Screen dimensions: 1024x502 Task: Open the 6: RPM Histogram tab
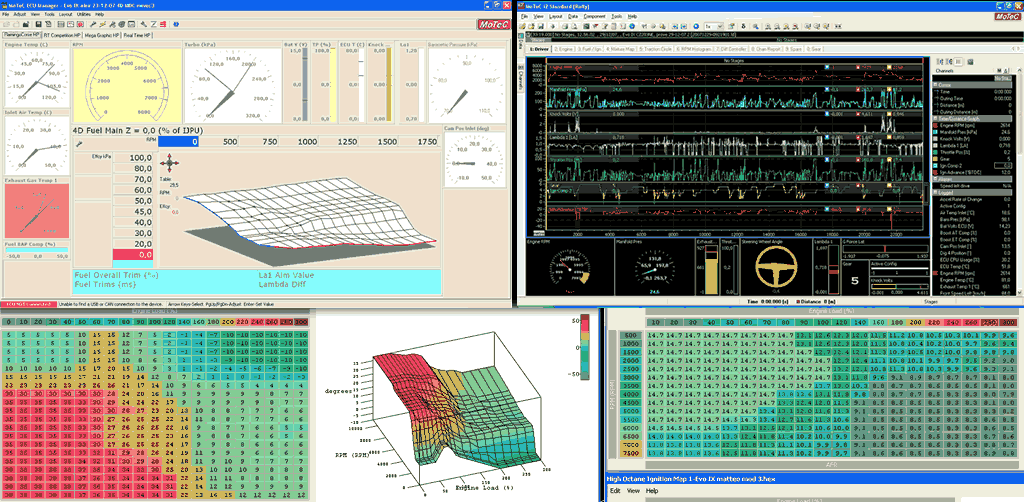(694, 49)
